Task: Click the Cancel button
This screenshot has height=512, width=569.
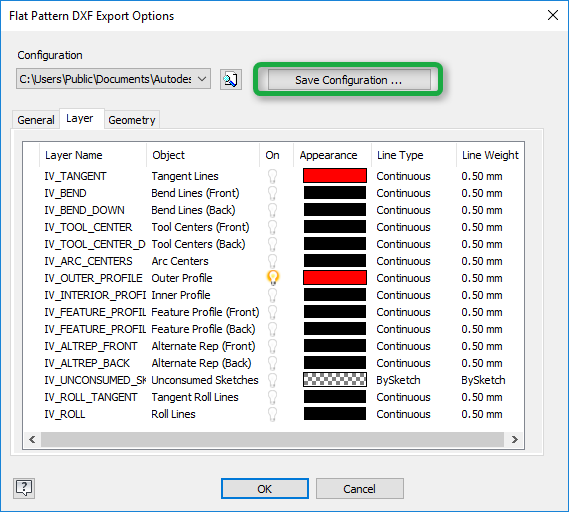Action: [360, 488]
